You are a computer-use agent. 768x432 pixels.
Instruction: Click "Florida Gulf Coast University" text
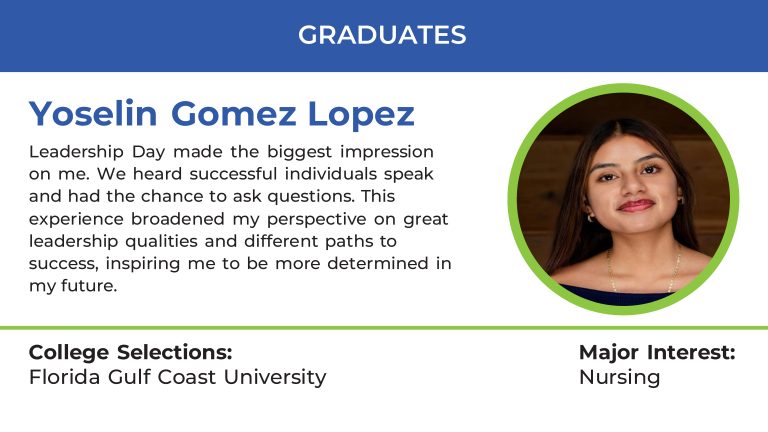pyautogui.click(x=178, y=377)
